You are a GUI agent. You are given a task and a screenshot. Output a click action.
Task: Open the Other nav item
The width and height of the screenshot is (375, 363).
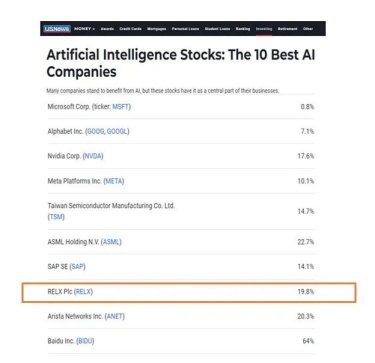pos(308,29)
